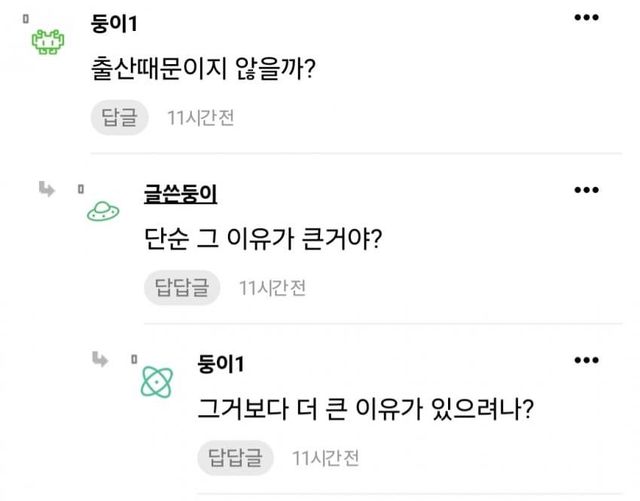The height and width of the screenshot is (501, 640).
Task: Open three-dot menu for 그거보다 더 큰 comment
Action: [x=587, y=360]
